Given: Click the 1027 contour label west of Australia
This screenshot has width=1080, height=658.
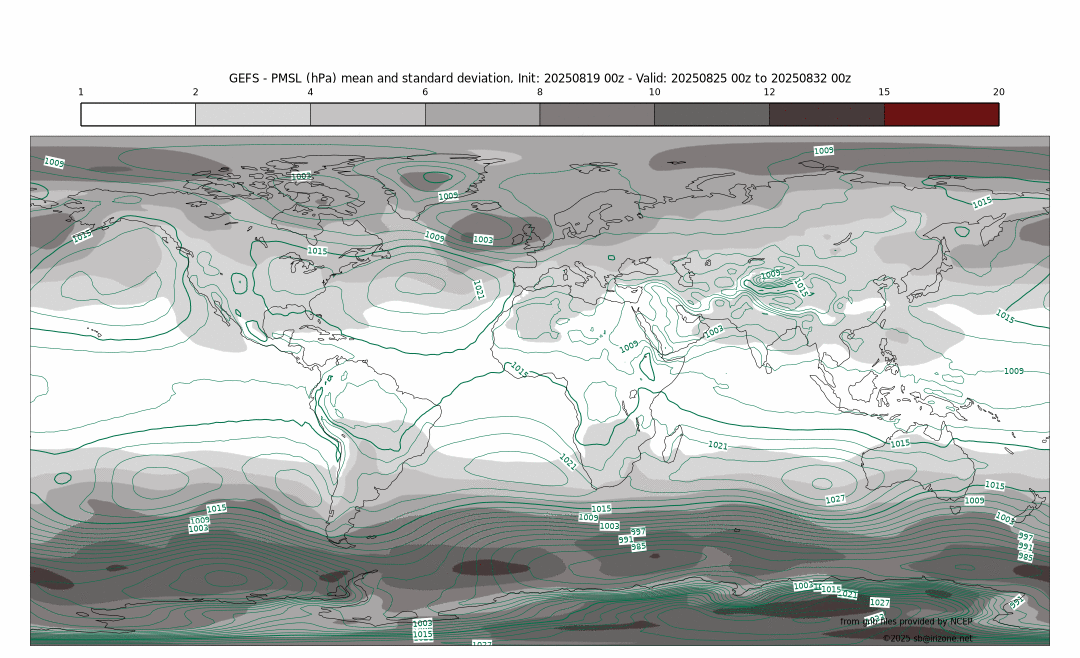Looking at the screenshot, I should pyautogui.click(x=835, y=499).
